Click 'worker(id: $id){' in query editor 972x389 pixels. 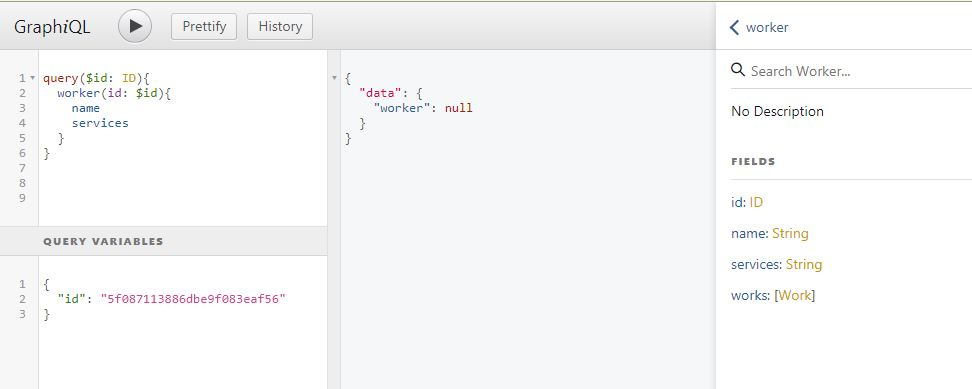113,93
